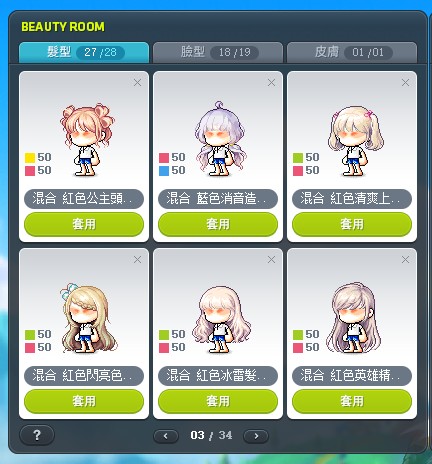Screen dimensions: 432x464
Task: Click the 混合 紅色閃亮色 name label
Action: coord(84,376)
